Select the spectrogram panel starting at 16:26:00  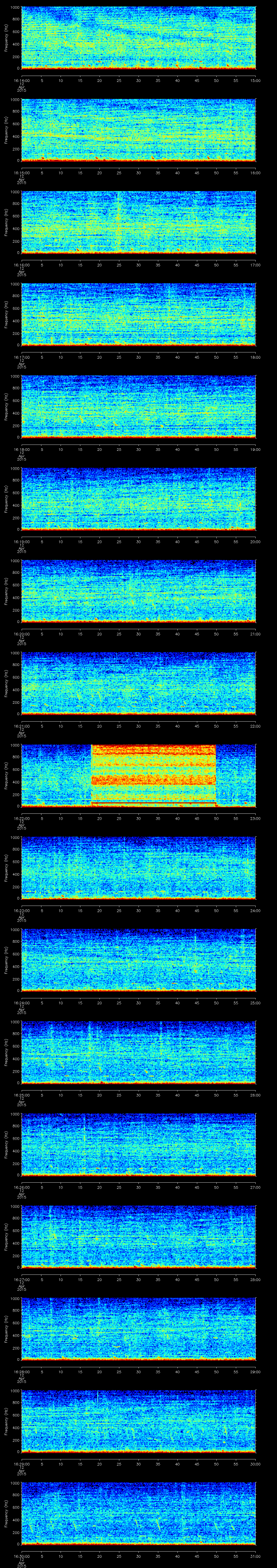click(x=138, y=1144)
